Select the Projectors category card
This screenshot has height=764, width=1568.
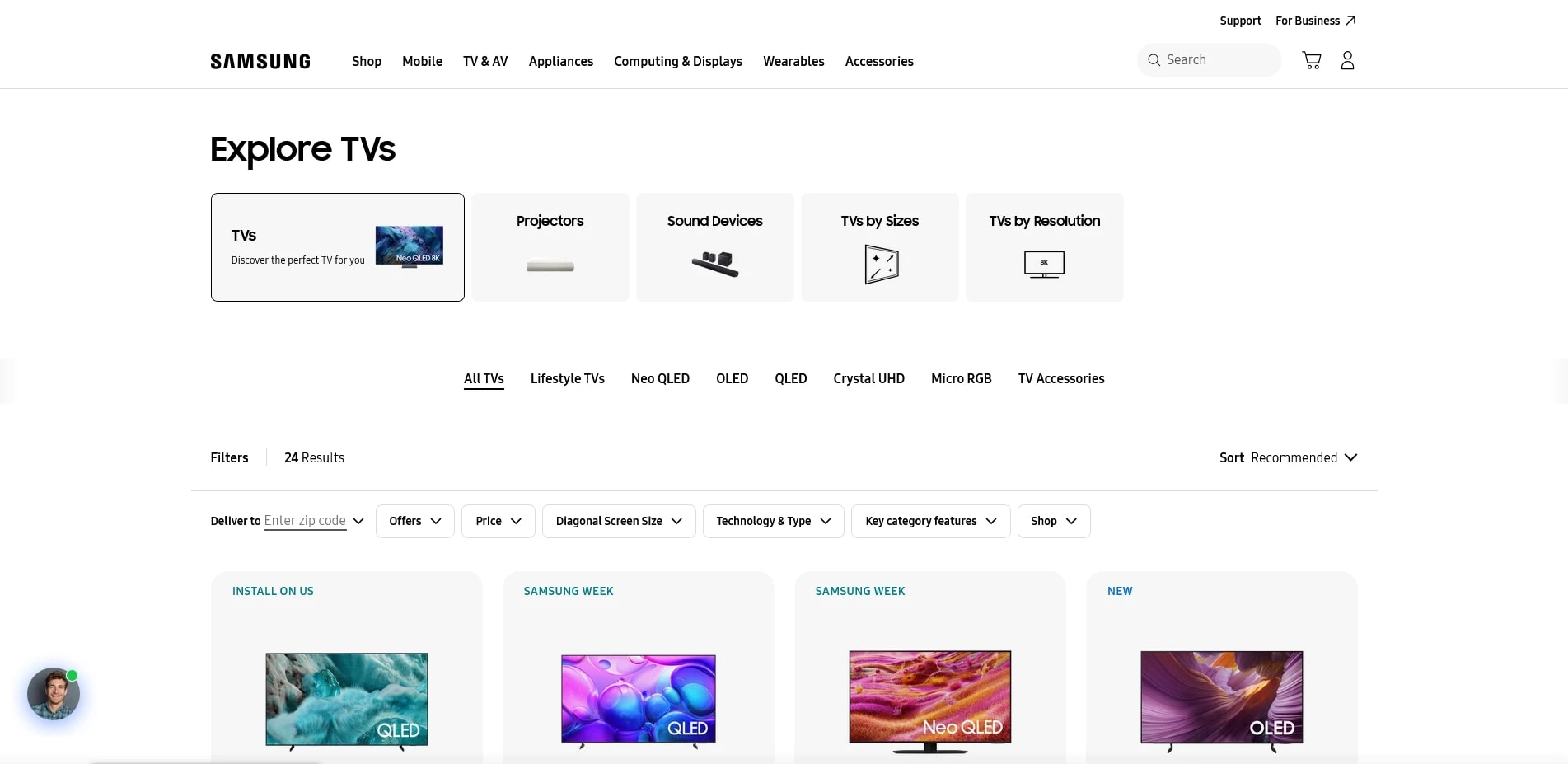550,247
